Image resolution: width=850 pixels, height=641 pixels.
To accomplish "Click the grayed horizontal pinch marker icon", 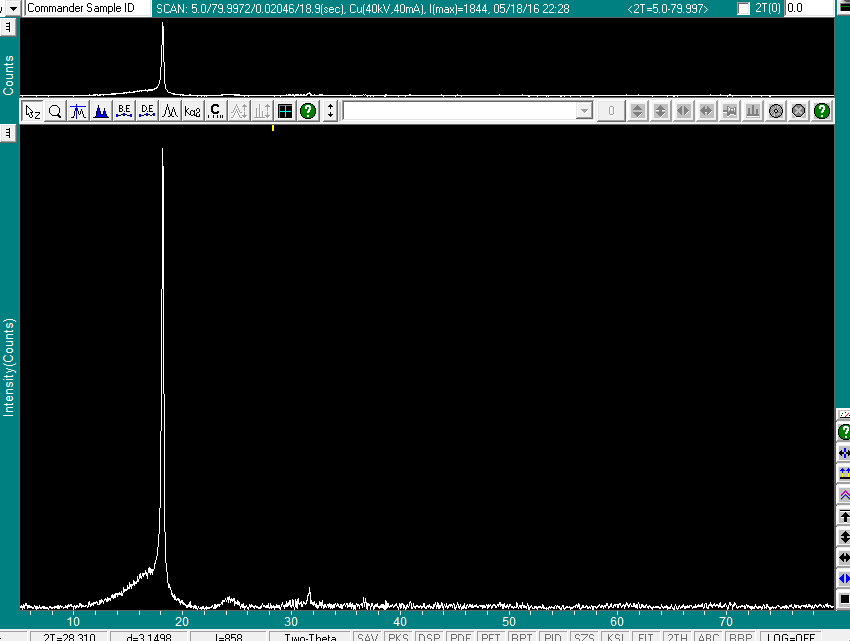I will (x=730, y=111).
